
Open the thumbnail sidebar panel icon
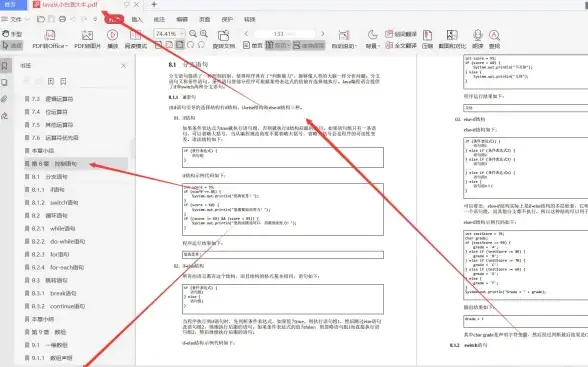5,82
